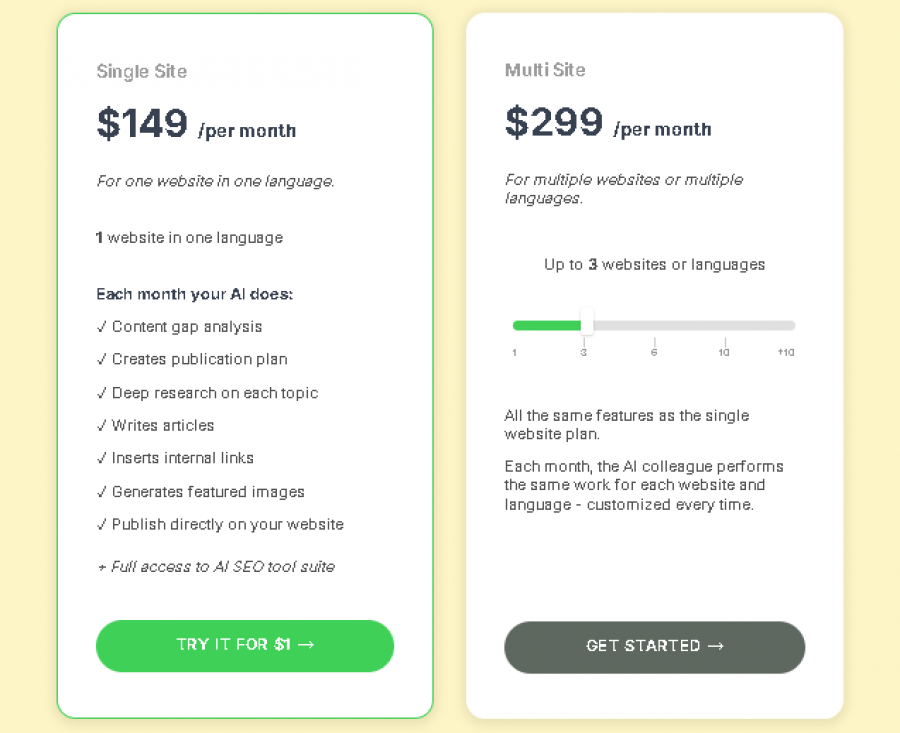The width and height of the screenshot is (900, 733).
Task: Click the checkmark beside Writes articles
Action: [101, 425]
